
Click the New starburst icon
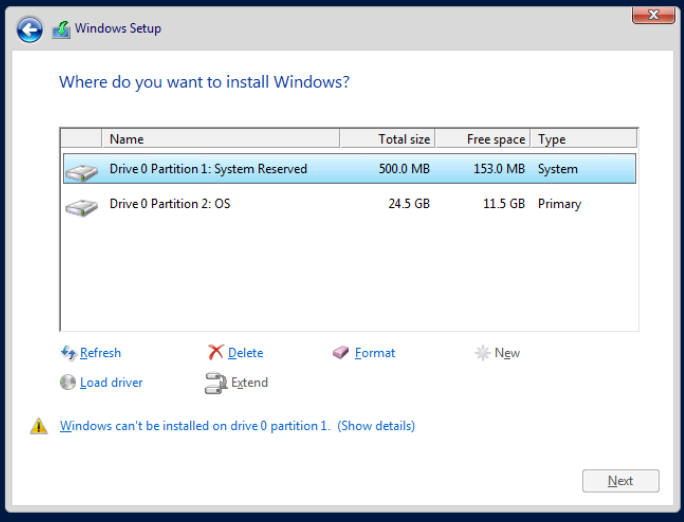[482, 353]
